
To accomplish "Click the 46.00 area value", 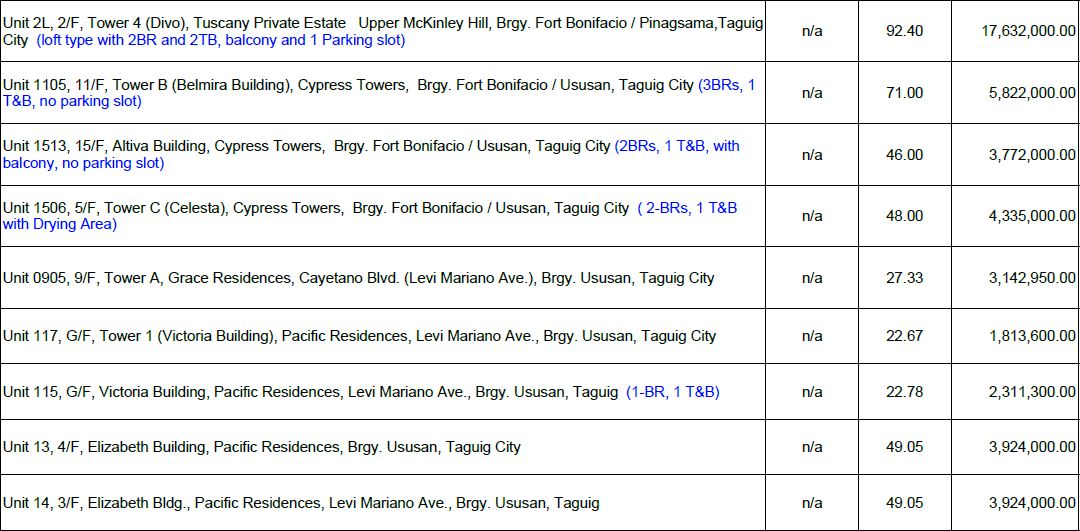I will pyautogui.click(x=904, y=155).
